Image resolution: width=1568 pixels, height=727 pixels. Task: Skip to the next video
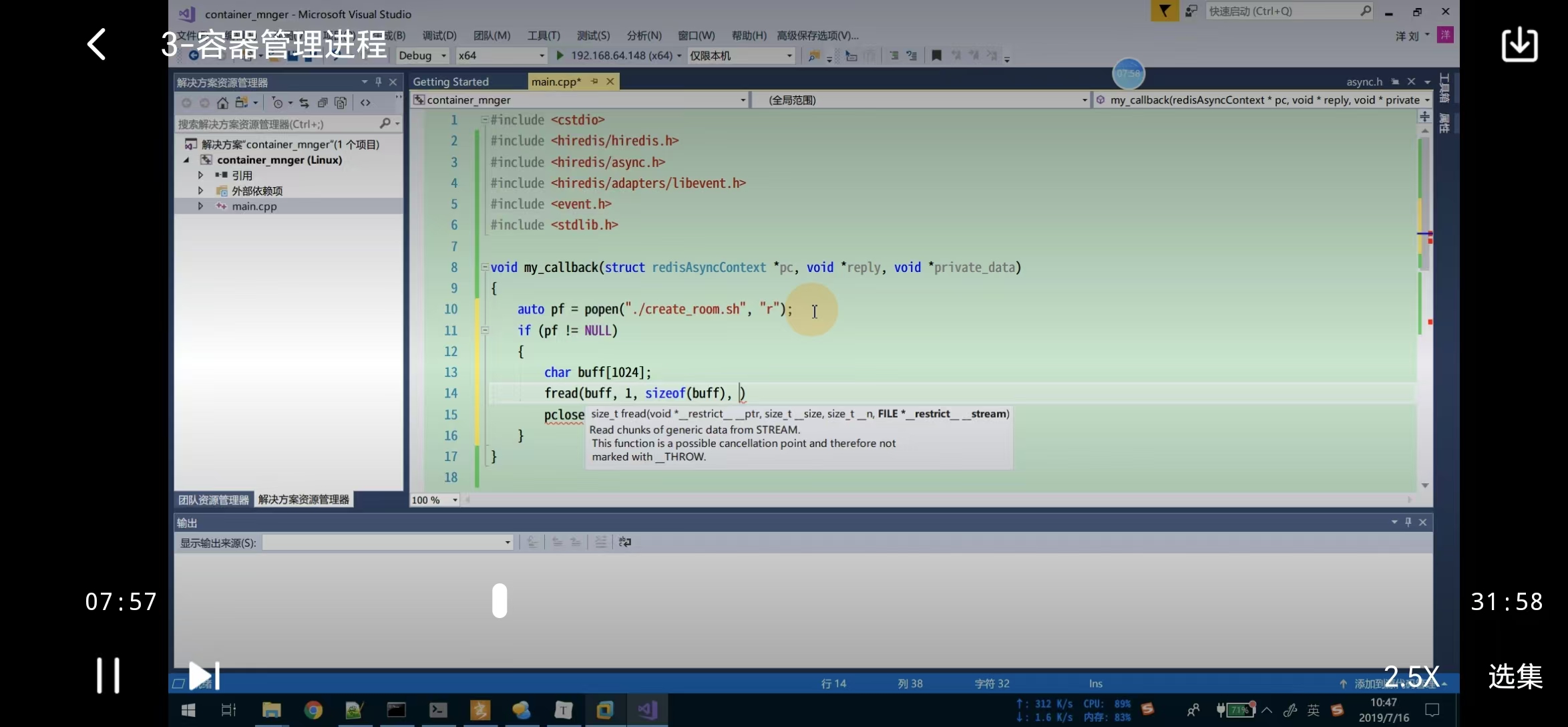[204, 676]
